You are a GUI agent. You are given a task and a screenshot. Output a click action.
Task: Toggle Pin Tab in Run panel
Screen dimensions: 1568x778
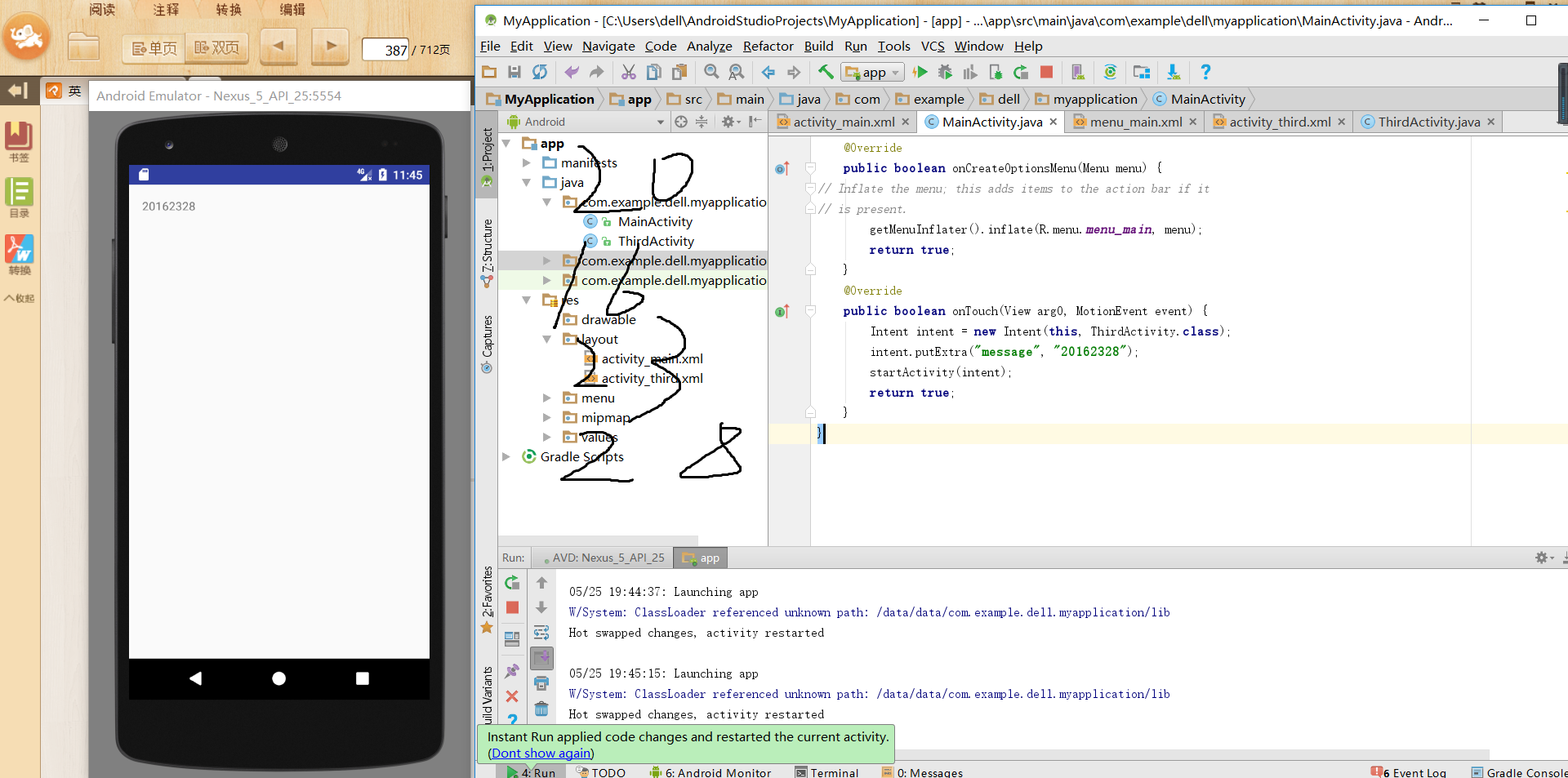pos(512,671)
